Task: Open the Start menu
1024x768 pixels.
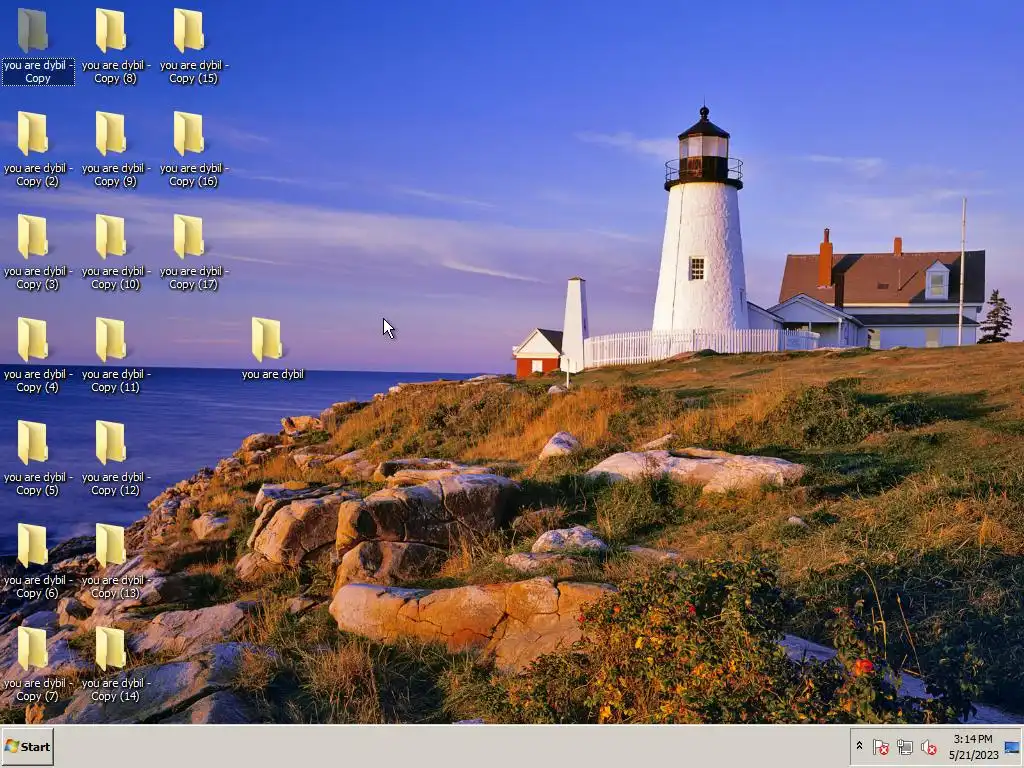Action: (27, 746)
